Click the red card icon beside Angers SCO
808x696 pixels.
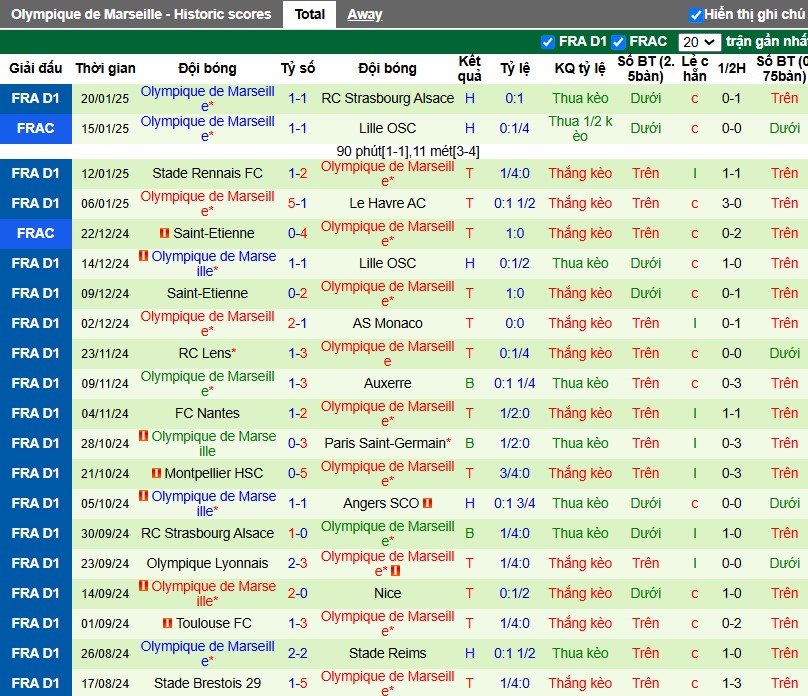click(x=427, y=503)
